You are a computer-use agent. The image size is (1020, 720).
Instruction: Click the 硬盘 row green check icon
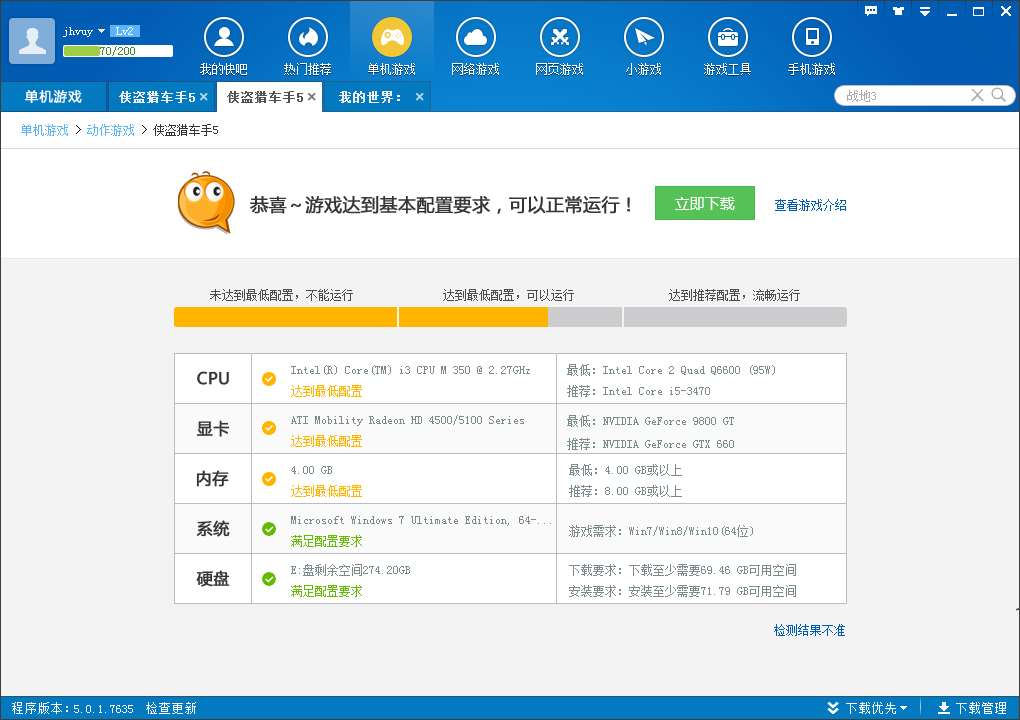tap(269, 579)
